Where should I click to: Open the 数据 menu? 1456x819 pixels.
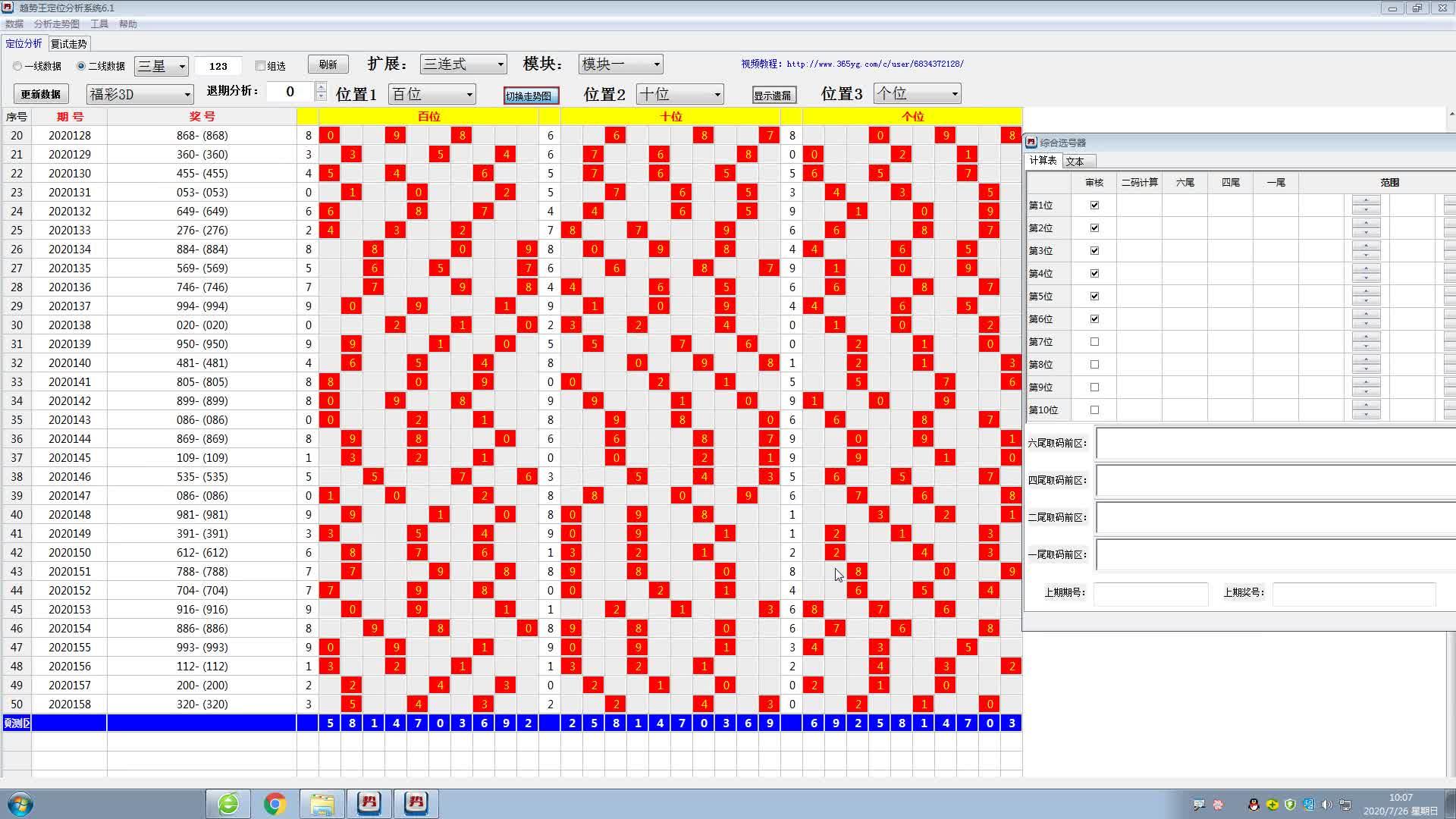[14, 24]
